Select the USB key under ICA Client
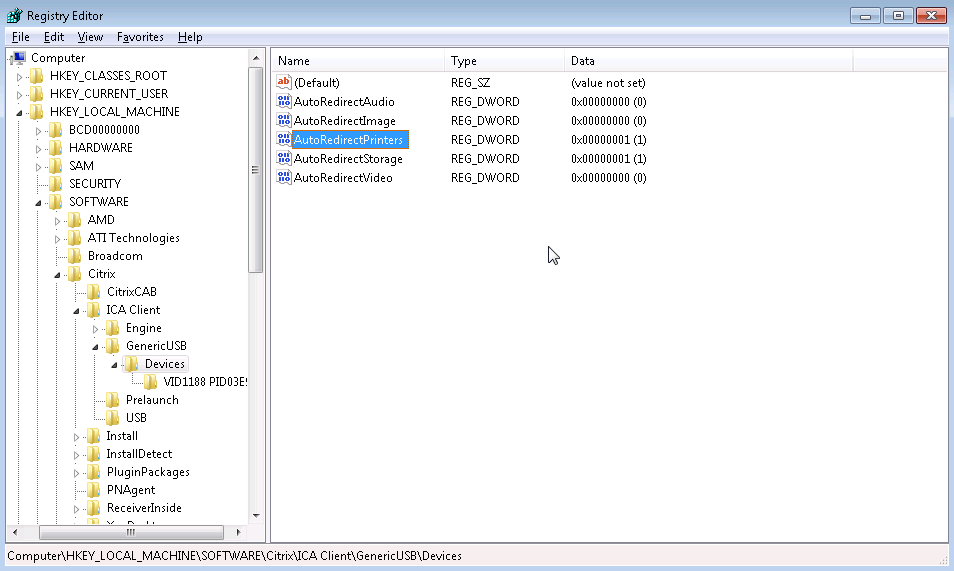Image resolution: width=954 pixels, height=571 pixels. [136, 418]
